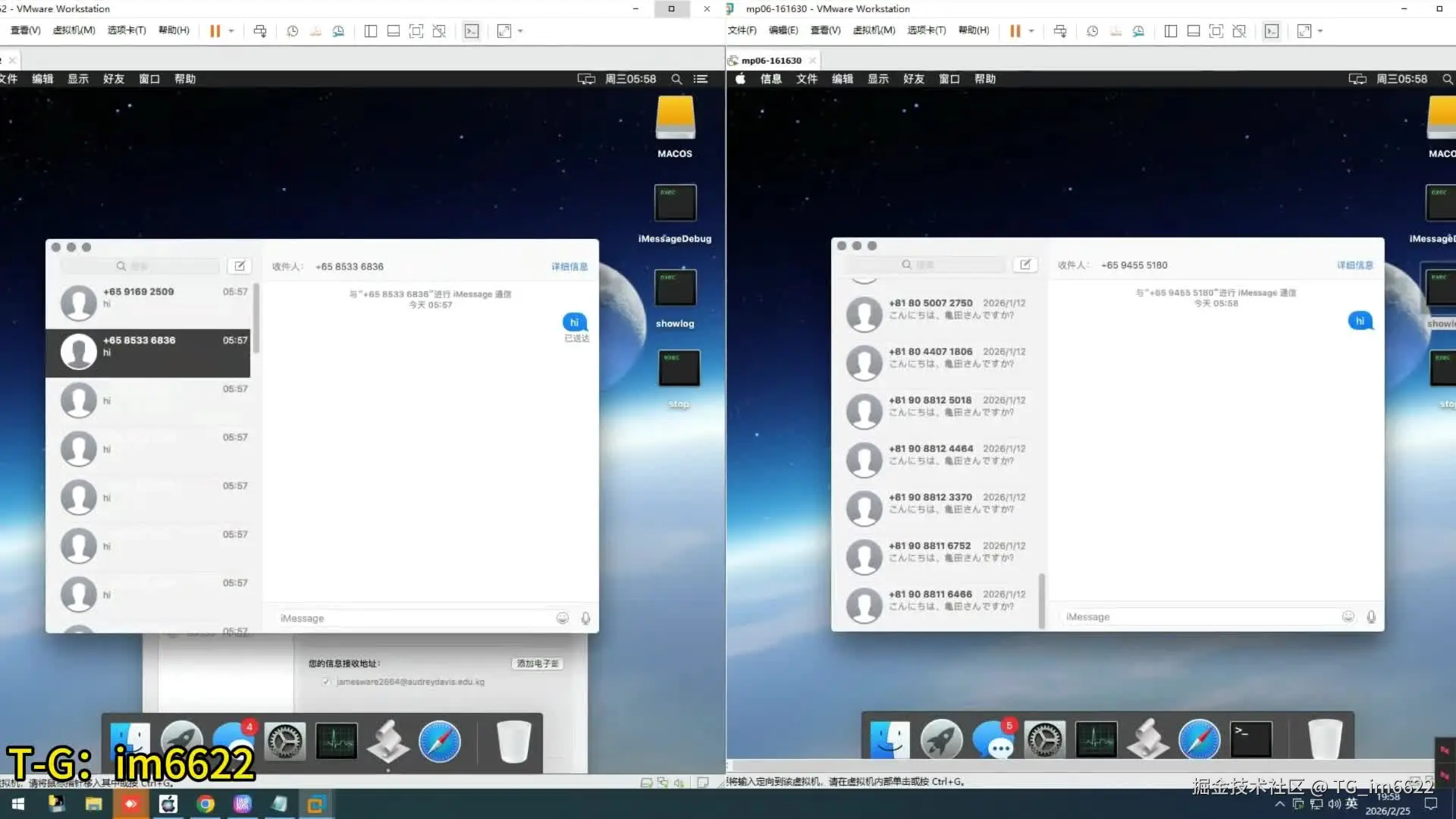
Task: Open iMessageDebug exec file on left desktop
Action: (x=675, y=203)
